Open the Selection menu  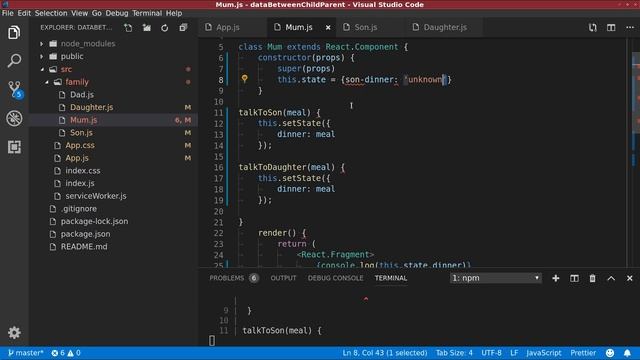point(51,13)
